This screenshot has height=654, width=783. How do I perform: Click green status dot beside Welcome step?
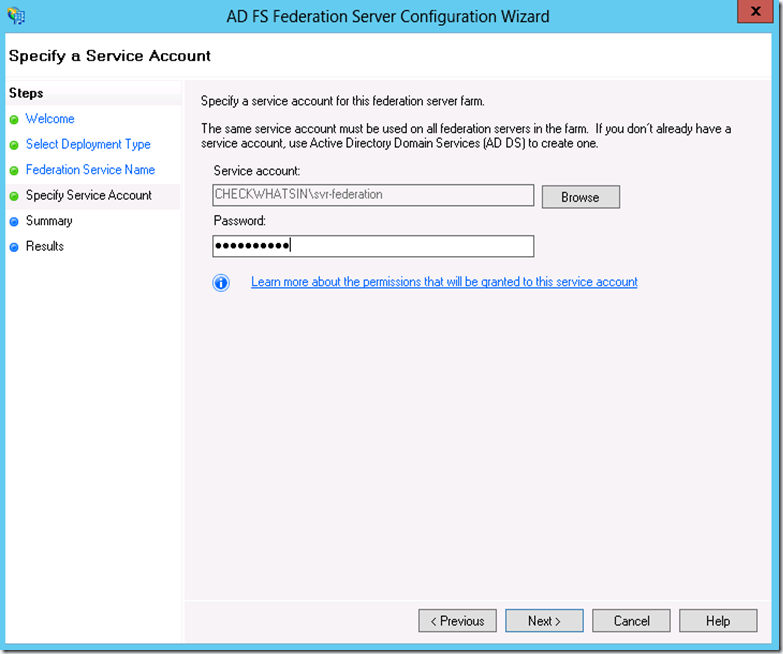click(x=14, y=120)
